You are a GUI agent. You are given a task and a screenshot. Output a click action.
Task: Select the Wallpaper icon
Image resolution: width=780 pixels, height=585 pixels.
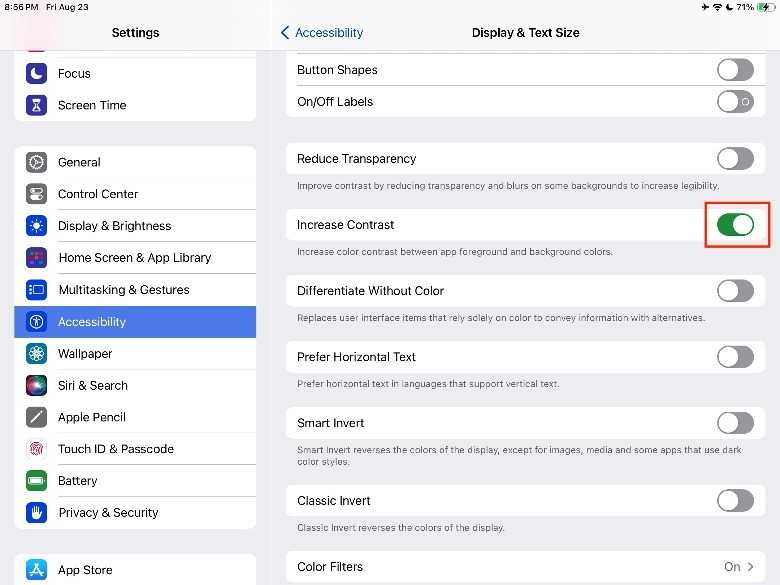tap(37, 354)
